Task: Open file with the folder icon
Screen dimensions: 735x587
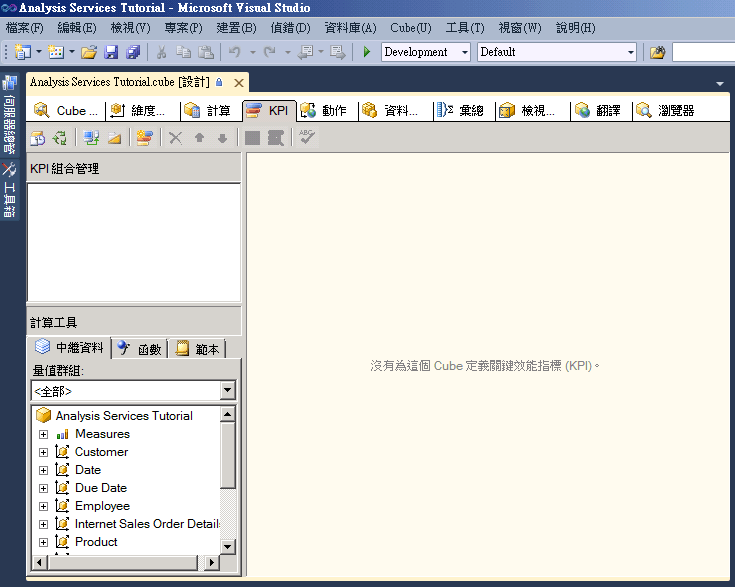Action: 89,52
